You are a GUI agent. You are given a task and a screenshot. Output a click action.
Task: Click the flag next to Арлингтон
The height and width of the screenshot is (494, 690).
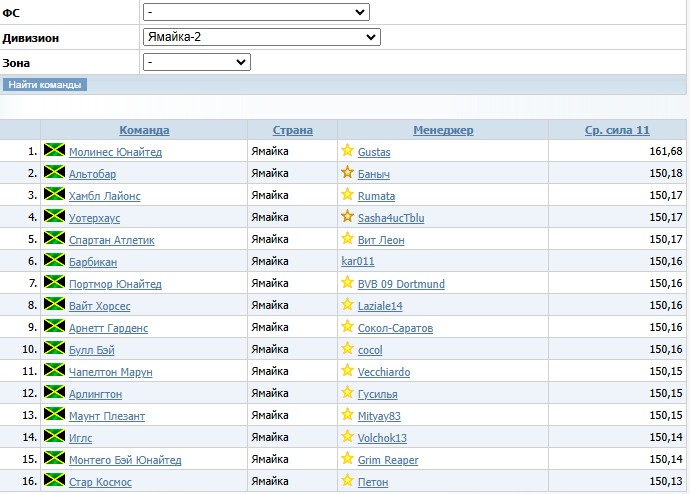point(54,392)
